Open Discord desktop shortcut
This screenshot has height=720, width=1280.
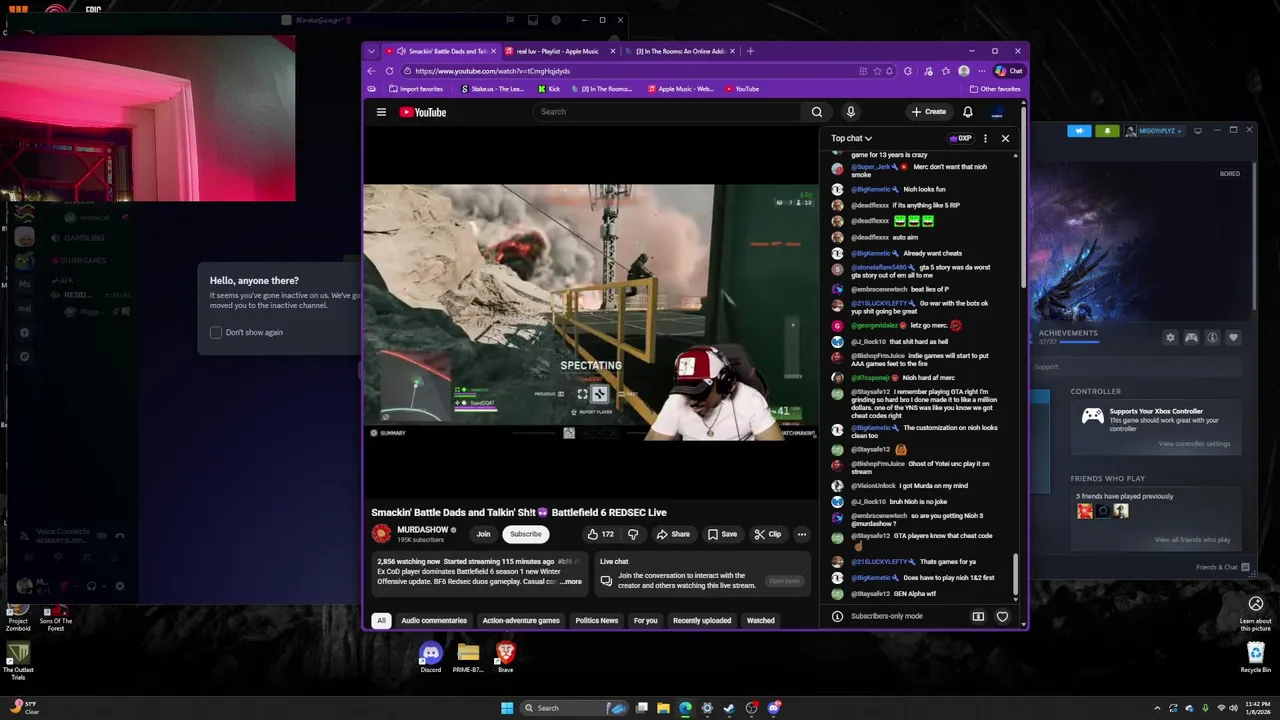[431, 657]
